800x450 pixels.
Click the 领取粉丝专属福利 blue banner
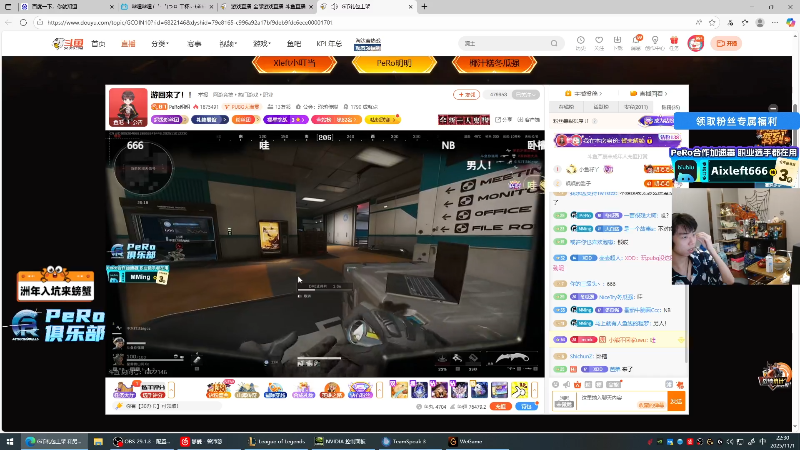point(736,121)
